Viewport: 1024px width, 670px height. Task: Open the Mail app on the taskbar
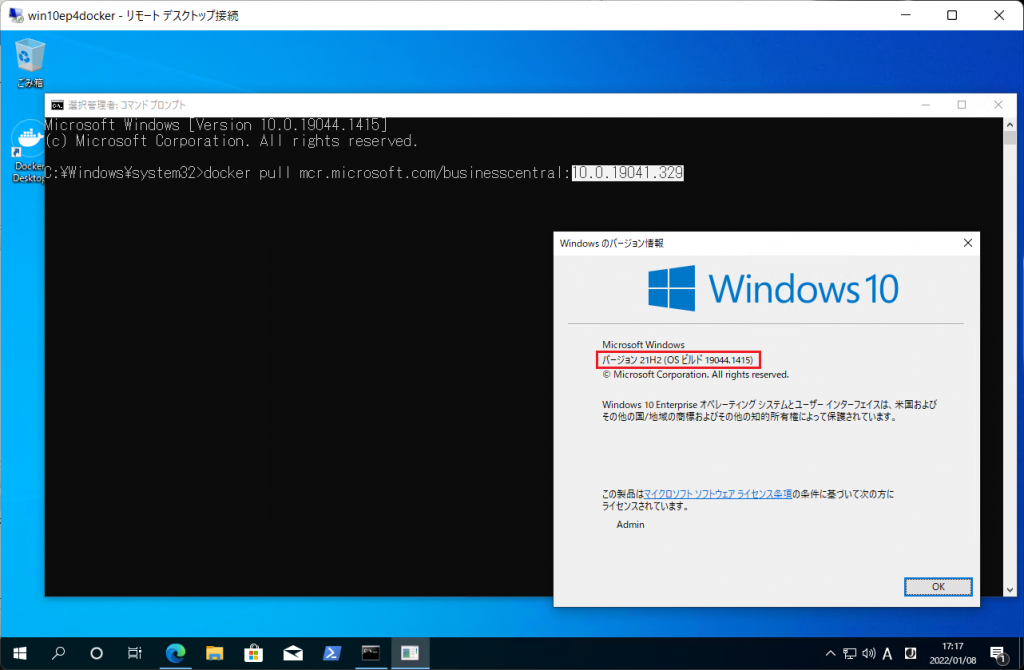(x=293, y=653)
